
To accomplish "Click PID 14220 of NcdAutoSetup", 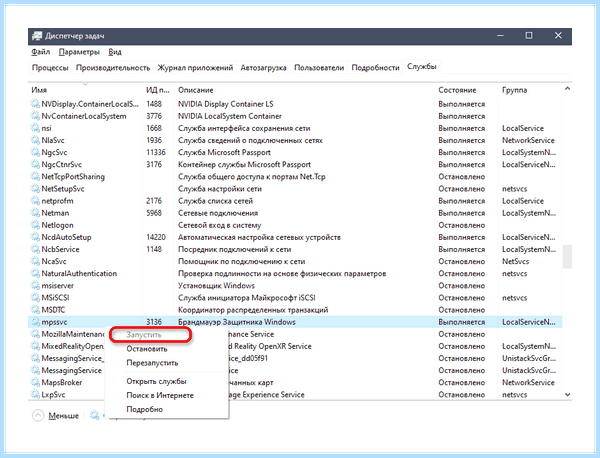I will tap(156, 237).
